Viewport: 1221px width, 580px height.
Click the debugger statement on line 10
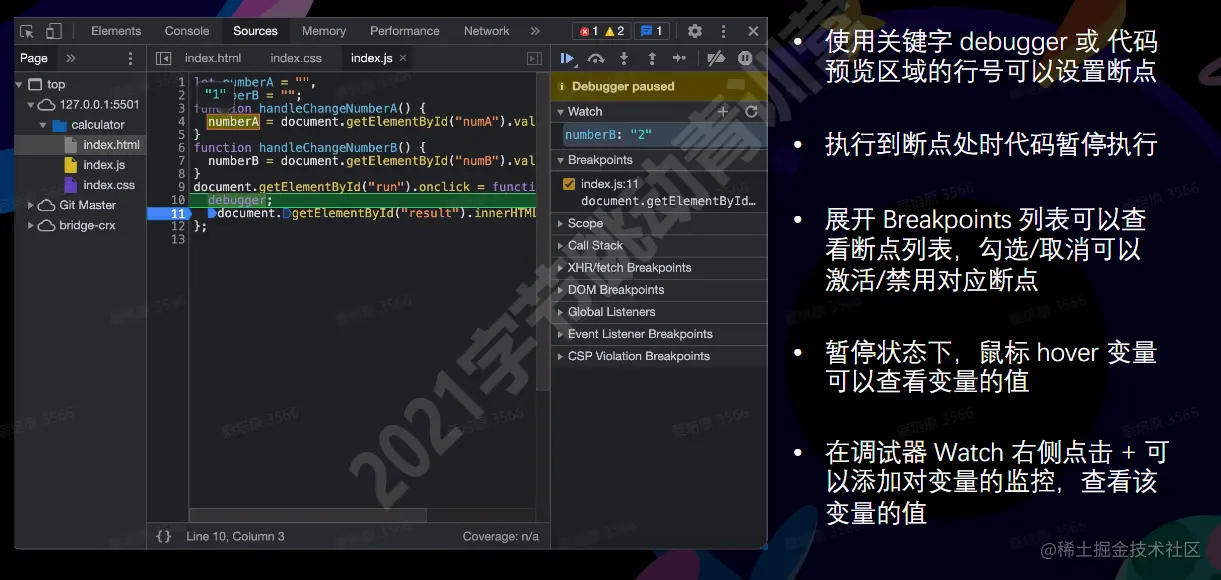pyautogui.click(x=239, y=200)
